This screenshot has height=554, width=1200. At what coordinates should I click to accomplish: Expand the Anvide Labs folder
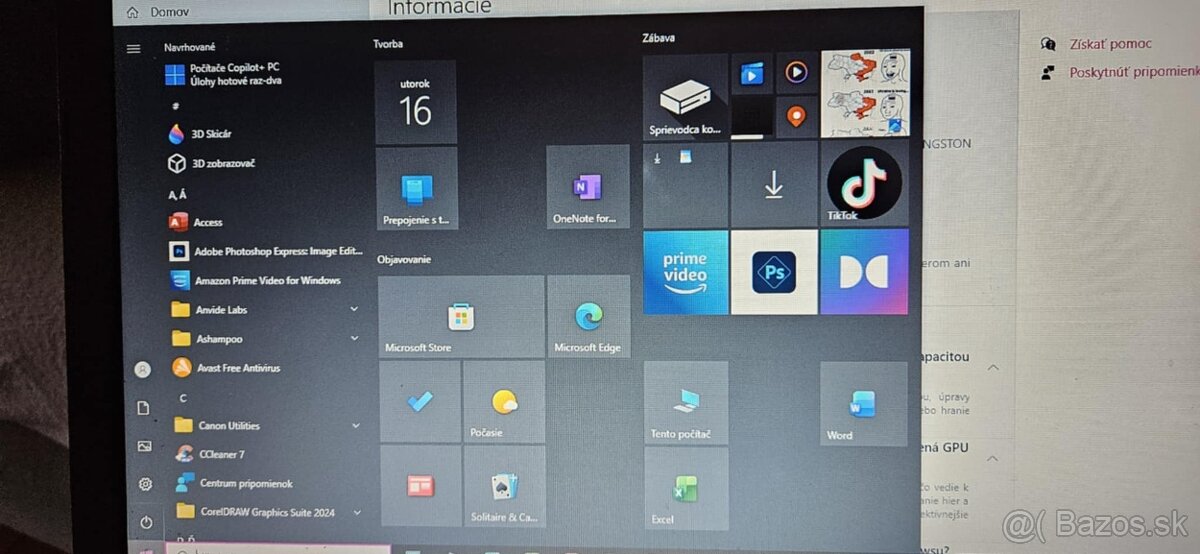pos(354,310)
